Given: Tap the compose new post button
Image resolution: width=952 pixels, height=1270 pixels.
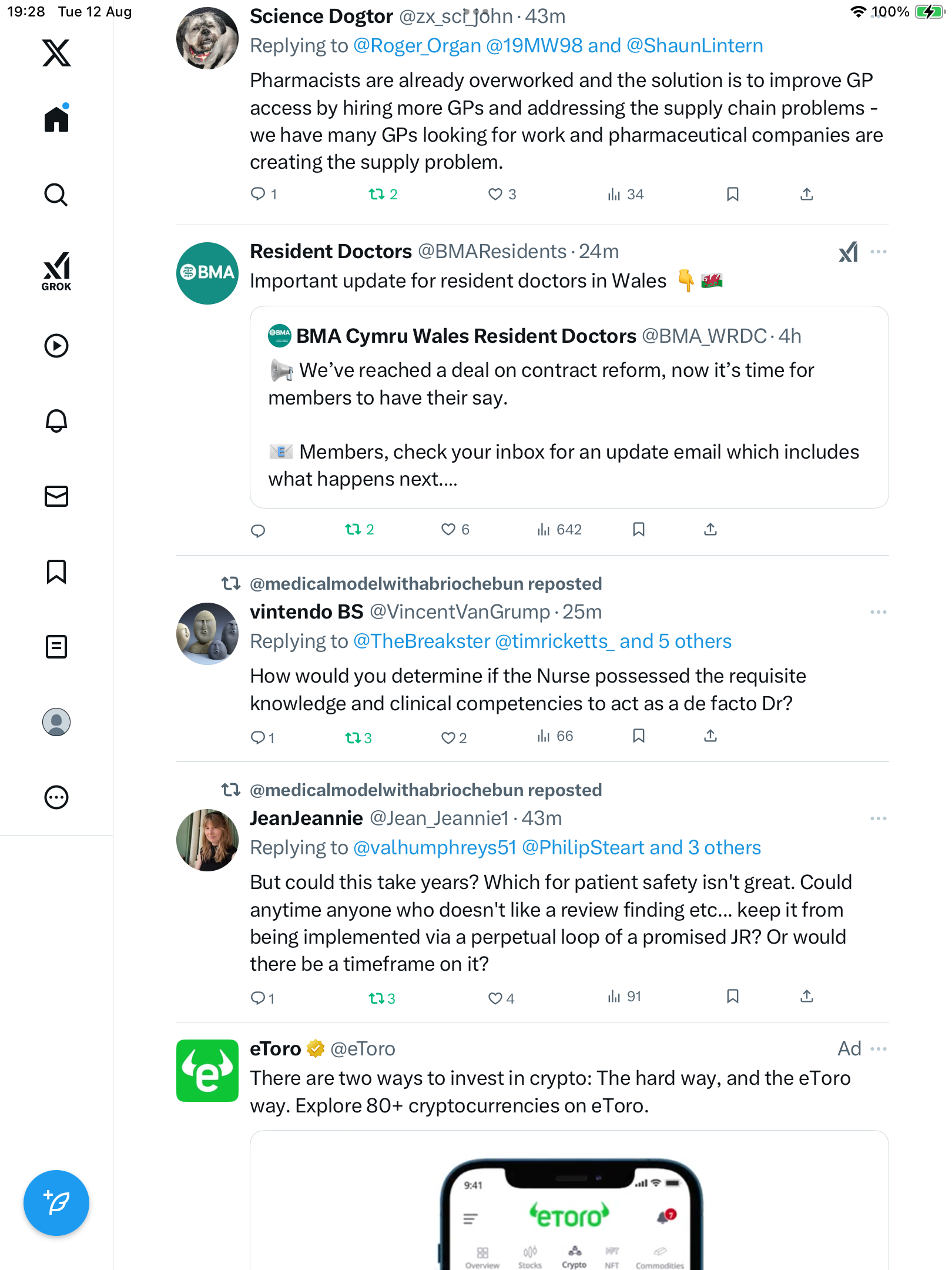Looking at the screenshot, I should 56,1203.
